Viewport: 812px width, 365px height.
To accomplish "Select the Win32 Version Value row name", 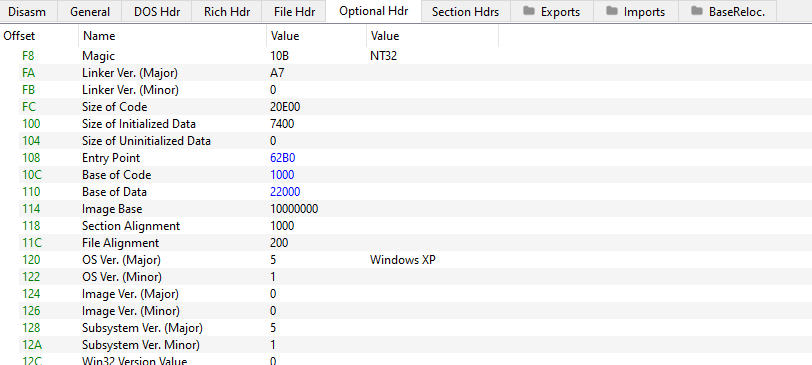I will (135, 361).
